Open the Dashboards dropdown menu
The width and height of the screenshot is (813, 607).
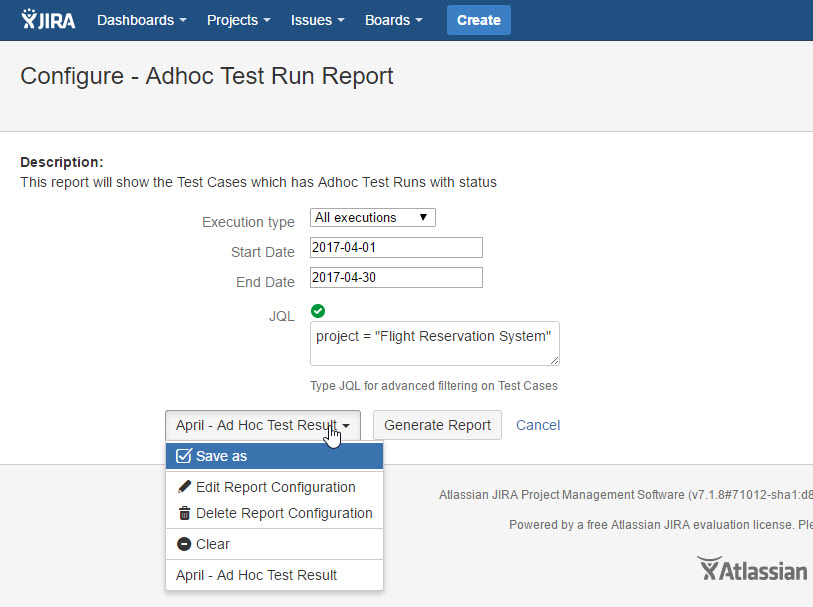(x=142, y=20)
